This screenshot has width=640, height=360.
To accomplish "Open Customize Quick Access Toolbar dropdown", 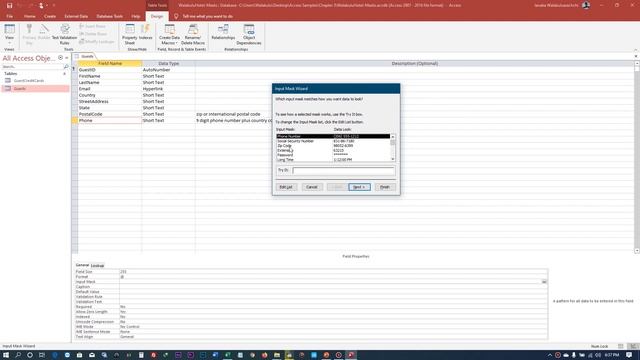I will click(x=54, y=6).
